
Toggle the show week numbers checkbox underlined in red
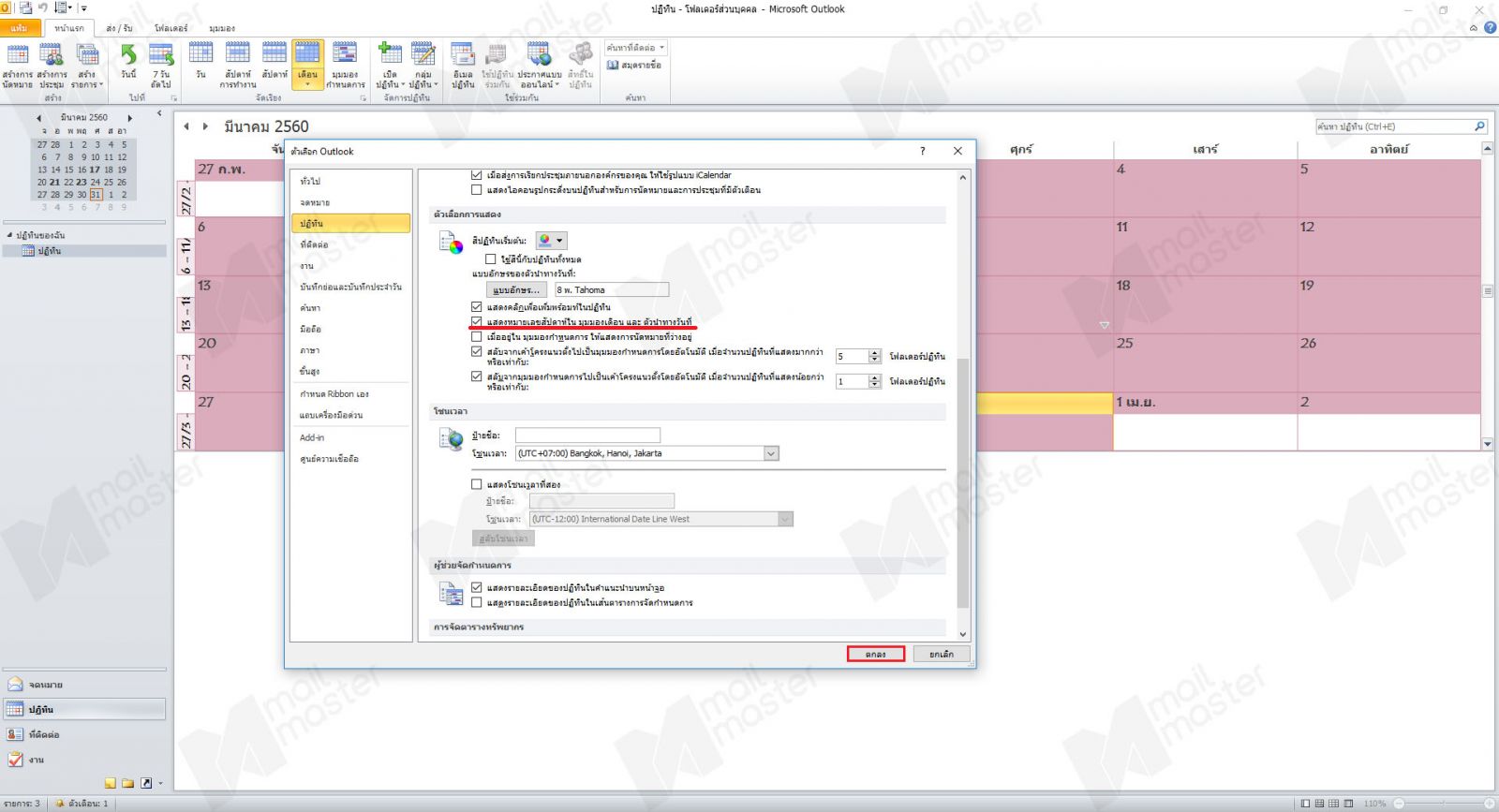pyautogui.click(x=477, y=321)
